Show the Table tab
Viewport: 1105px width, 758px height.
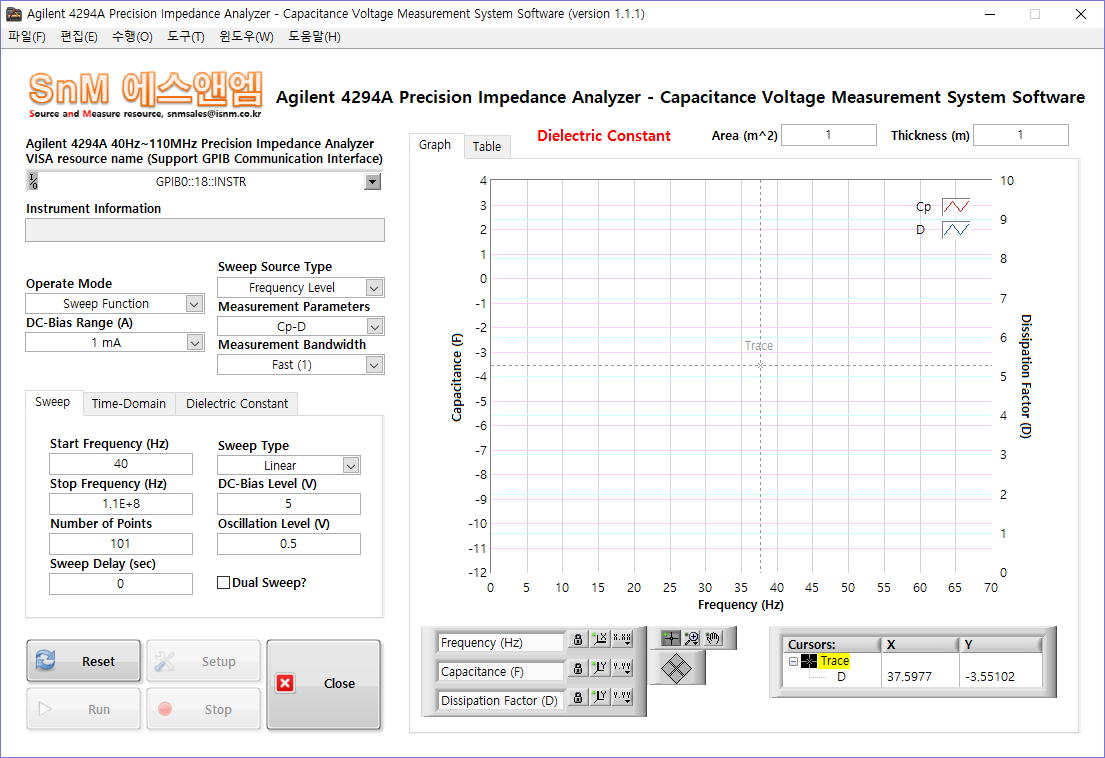487,147
